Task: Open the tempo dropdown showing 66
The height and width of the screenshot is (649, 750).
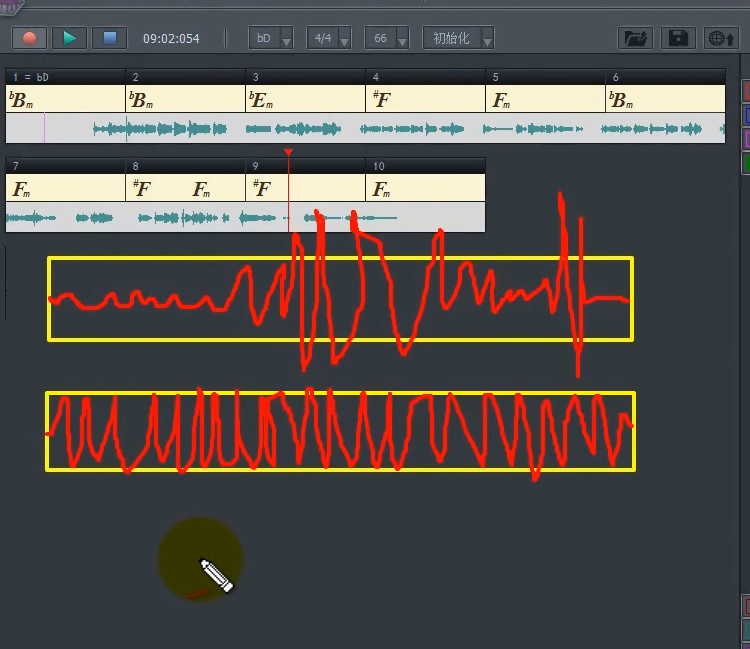Action: (x=387, y=38)
